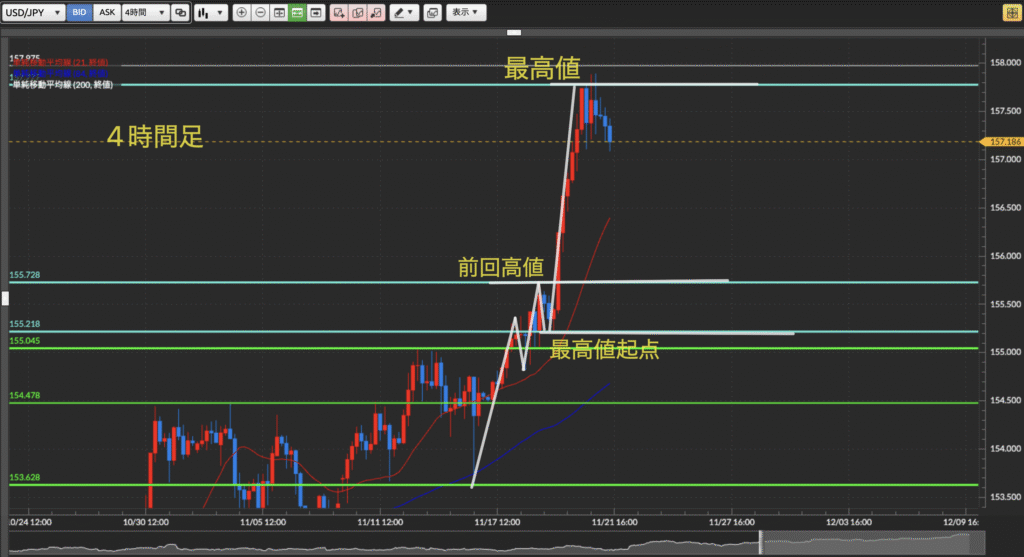
Task: Open the 表示 display menu
Action: point(465,13)
